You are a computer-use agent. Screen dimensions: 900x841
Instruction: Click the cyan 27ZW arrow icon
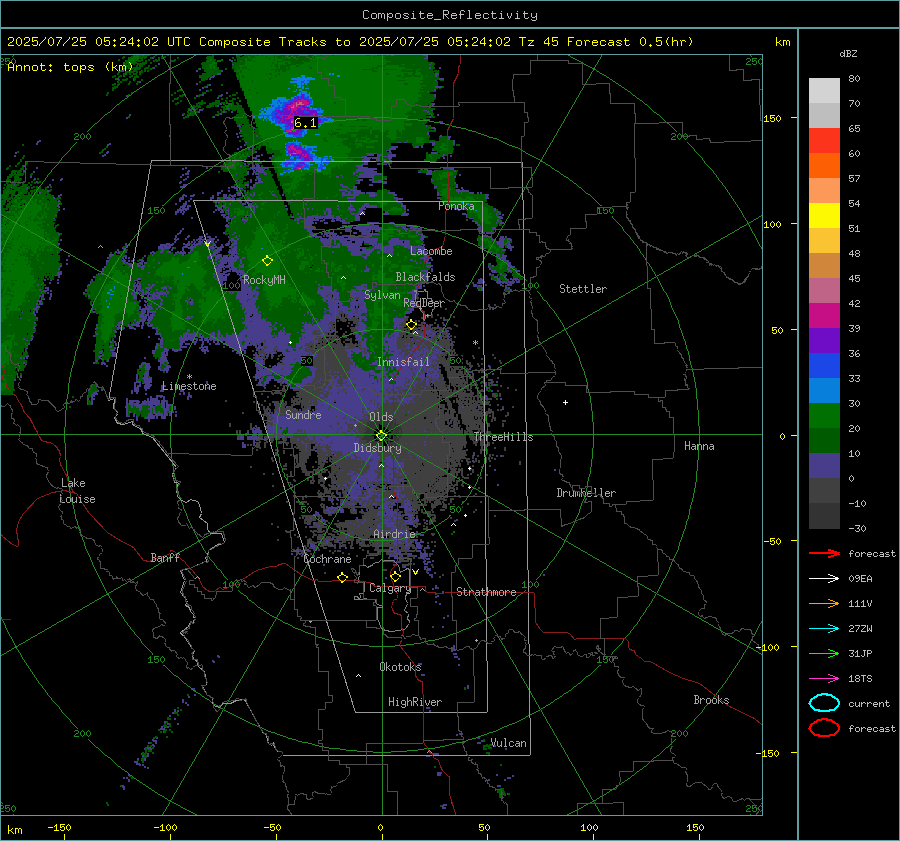[x=824, y=629]
